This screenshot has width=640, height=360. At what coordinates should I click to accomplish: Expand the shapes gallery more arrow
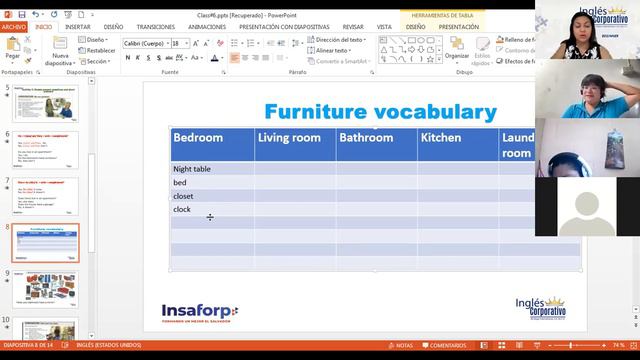[439, 59]
